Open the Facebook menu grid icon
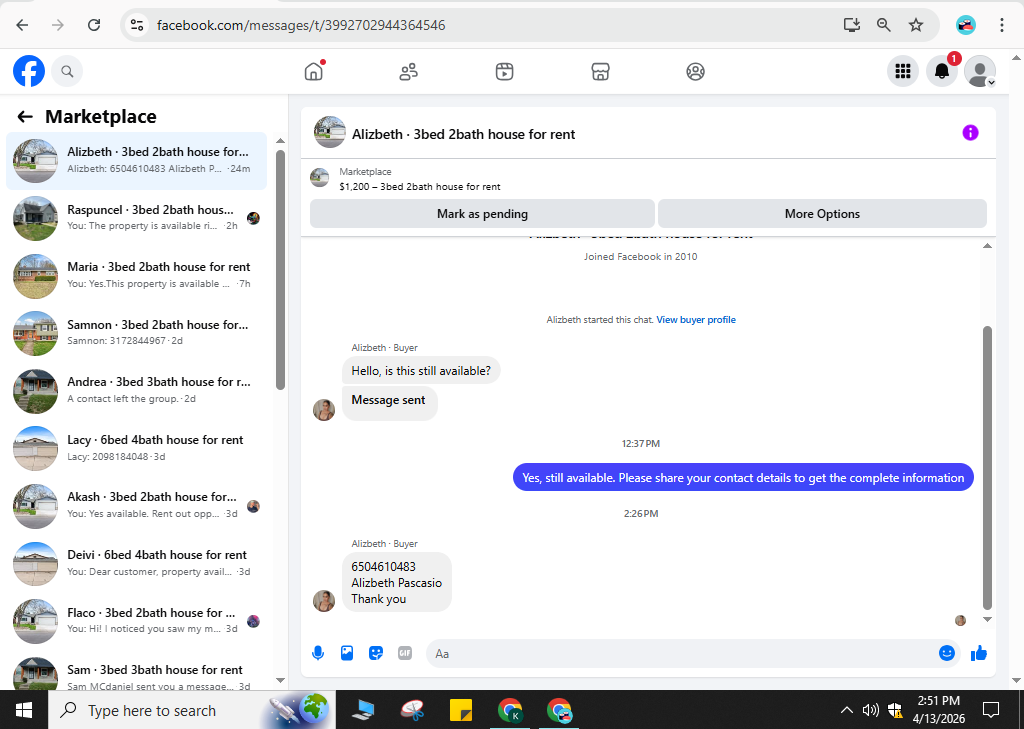The height and width of the screenshot is (729, 1024). coord(903,71)
